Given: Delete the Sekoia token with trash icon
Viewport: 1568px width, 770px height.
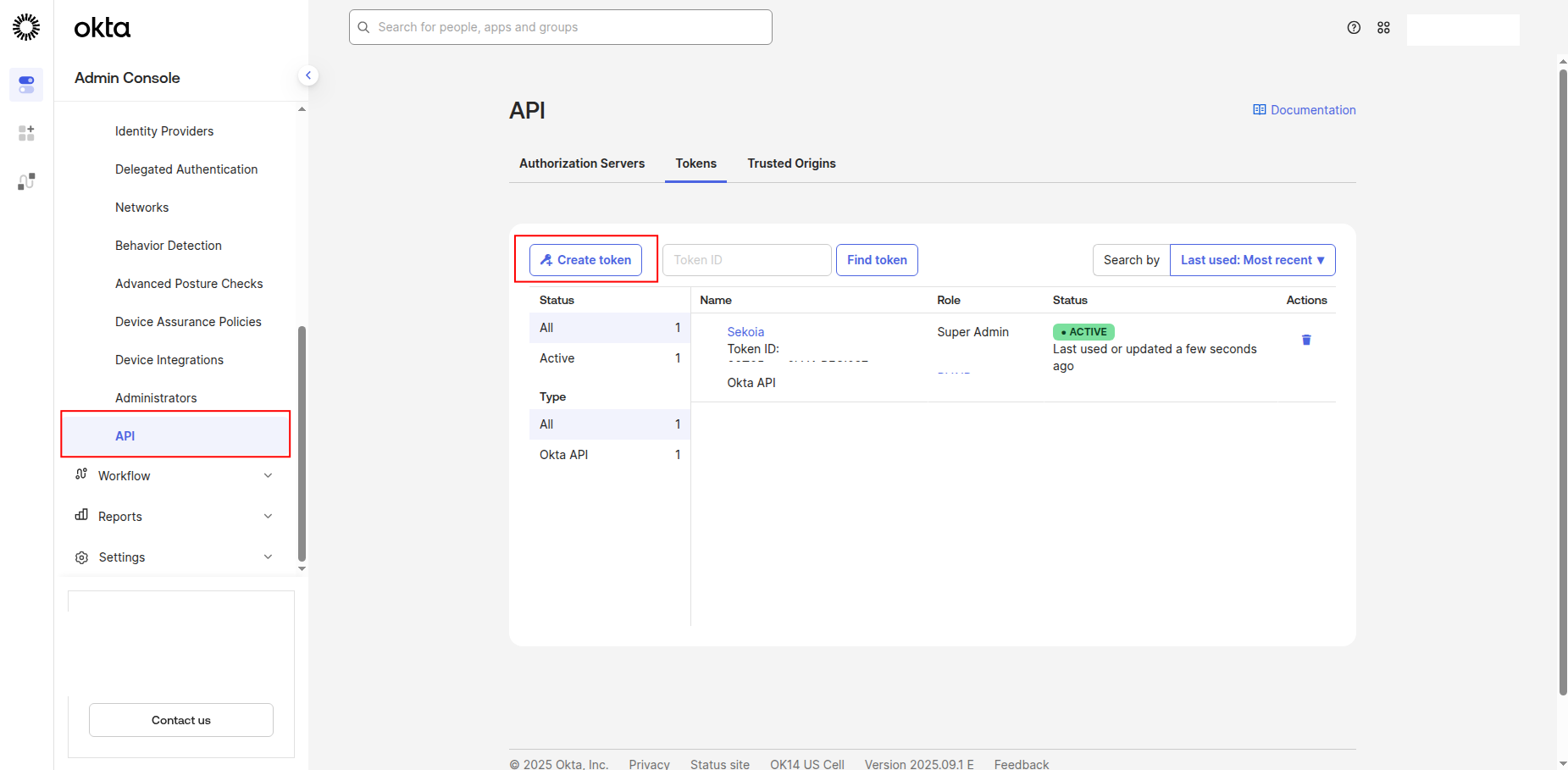Looking at the screenshot, I should tap(1305, 340).
